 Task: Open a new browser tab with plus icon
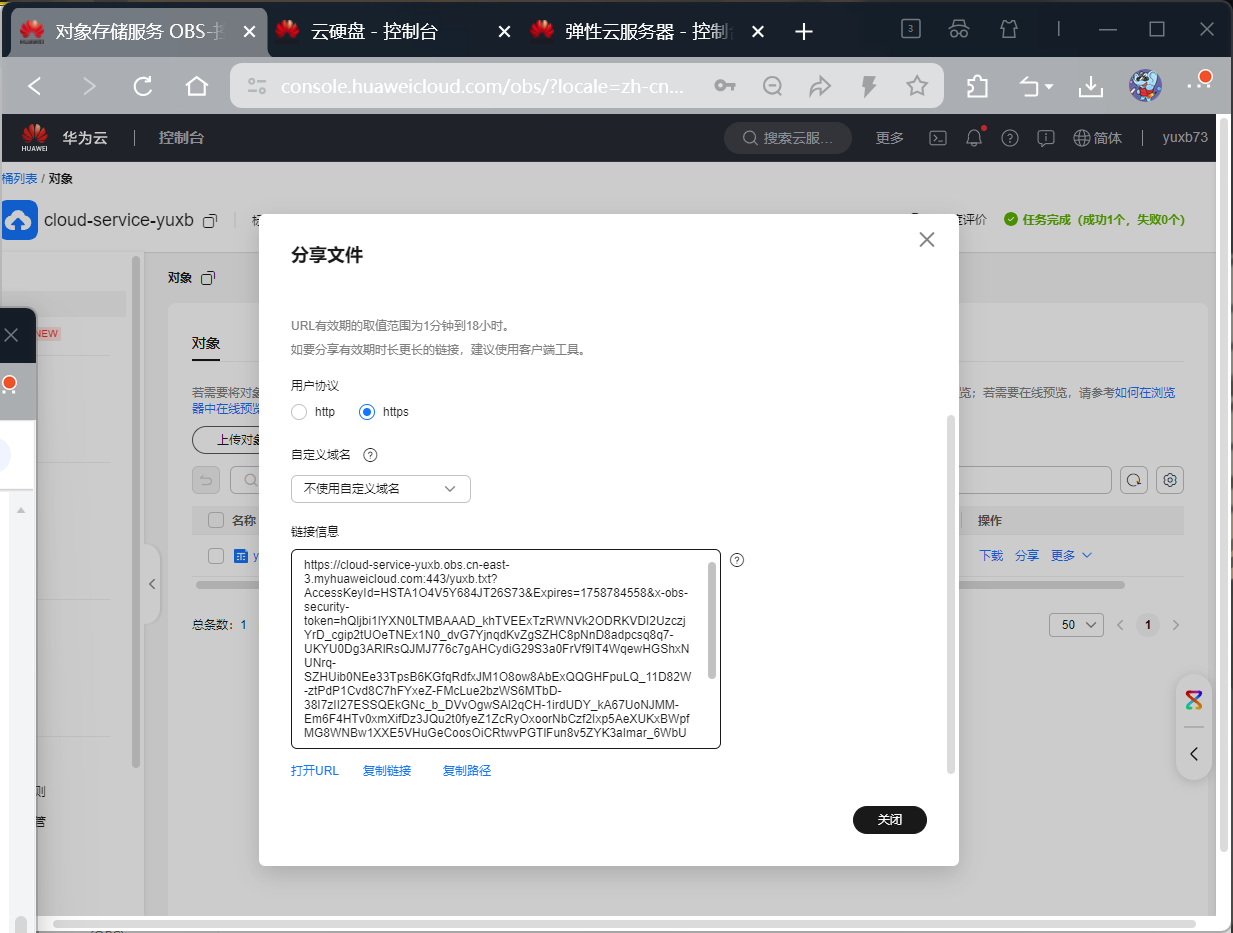tap(803, 32)
